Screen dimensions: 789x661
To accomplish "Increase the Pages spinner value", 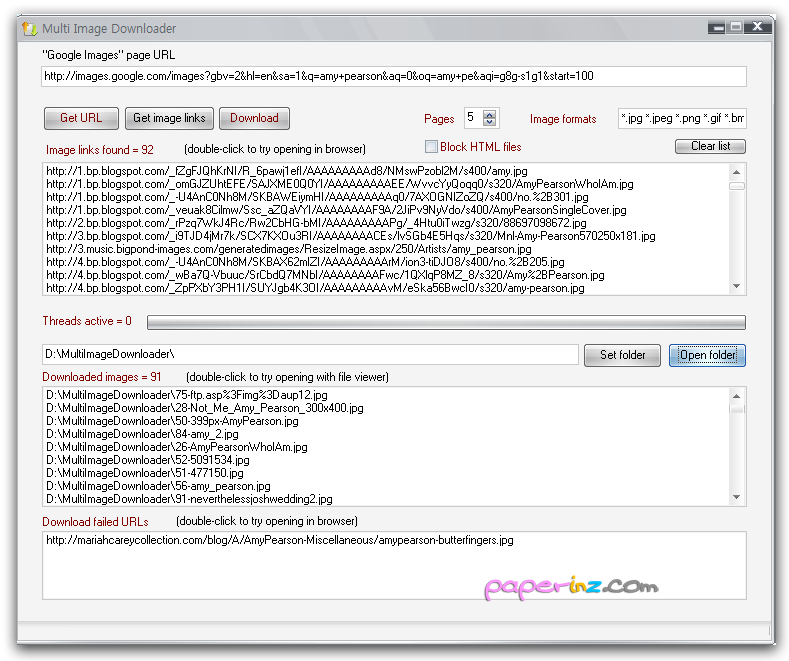I will pyautogui.click(x=489, y=114).
